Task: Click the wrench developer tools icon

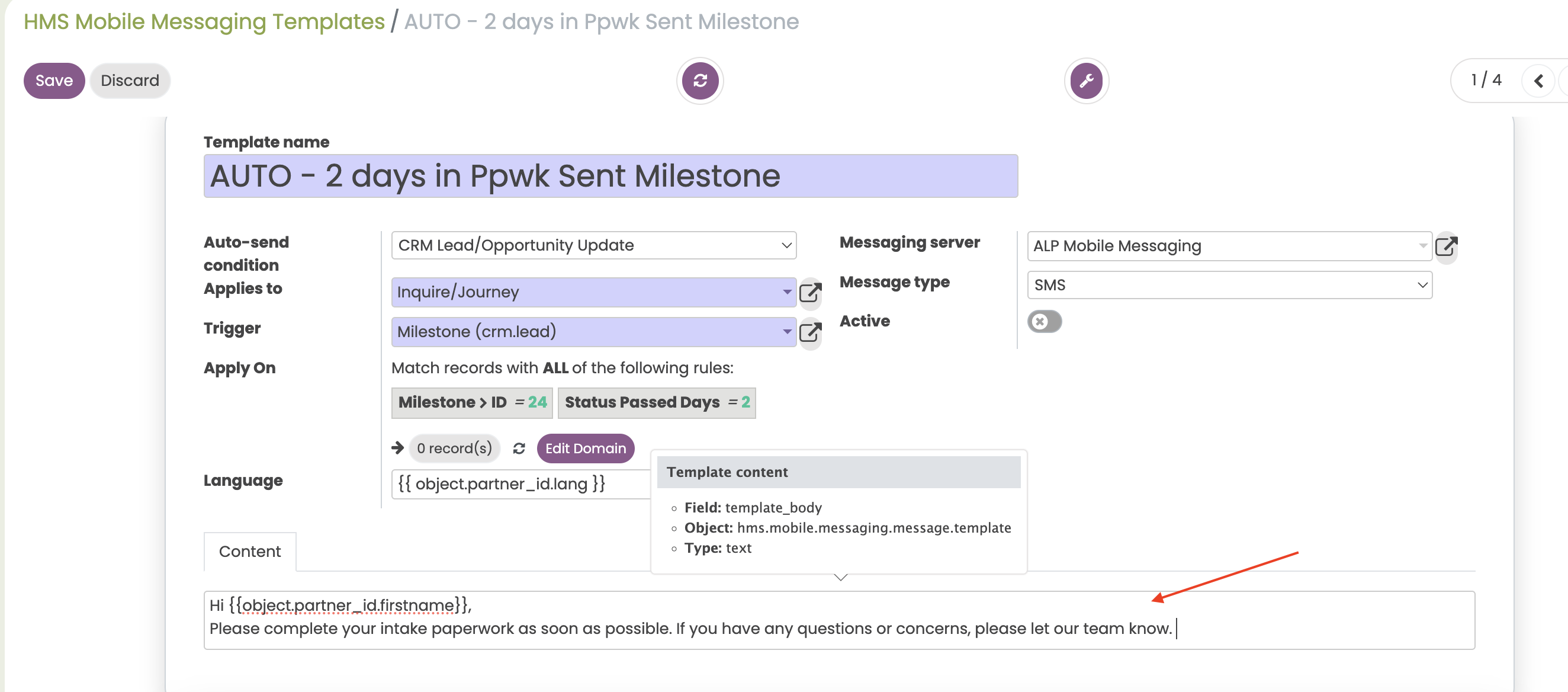Action: coord(1086,81)
